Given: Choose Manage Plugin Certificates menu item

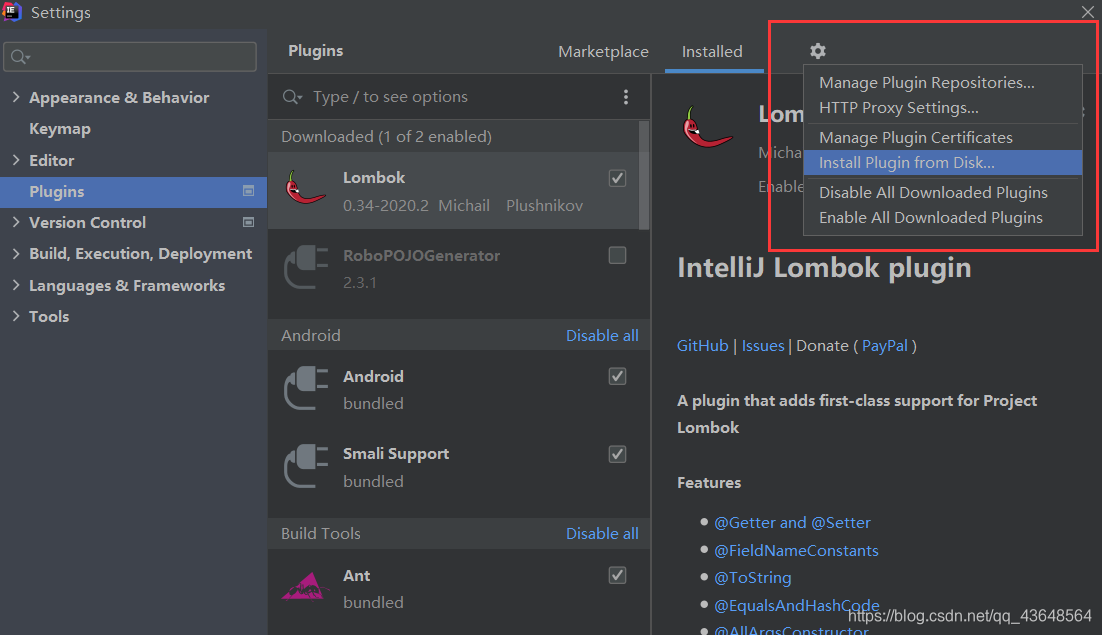Looking at the screenshot, I should pos(942,138).
